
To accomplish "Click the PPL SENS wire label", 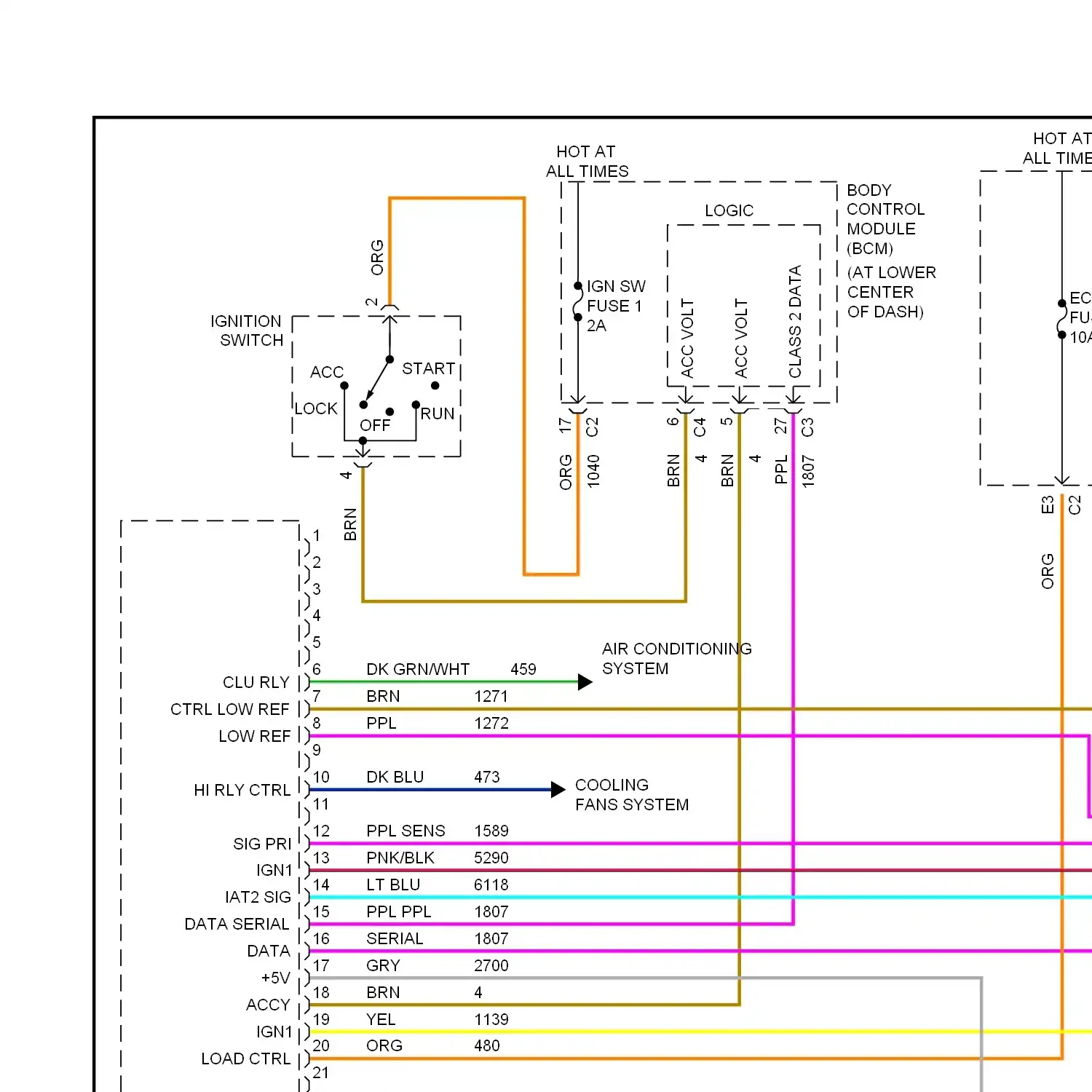I will [405, 831].
